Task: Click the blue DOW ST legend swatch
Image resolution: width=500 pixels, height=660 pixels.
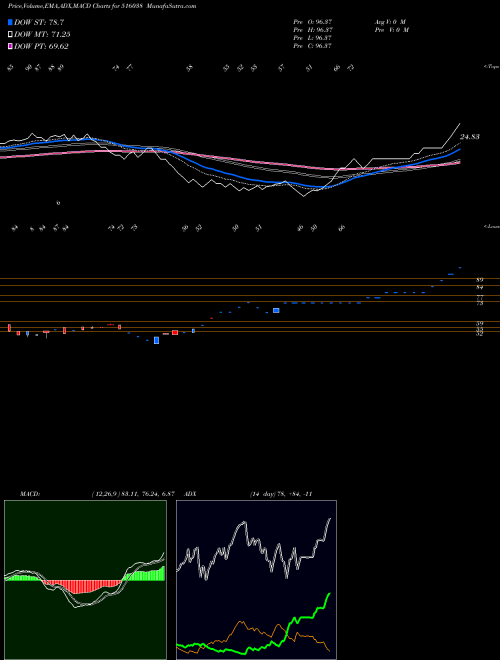Action: pyautogui.click(x=10, y=22)
